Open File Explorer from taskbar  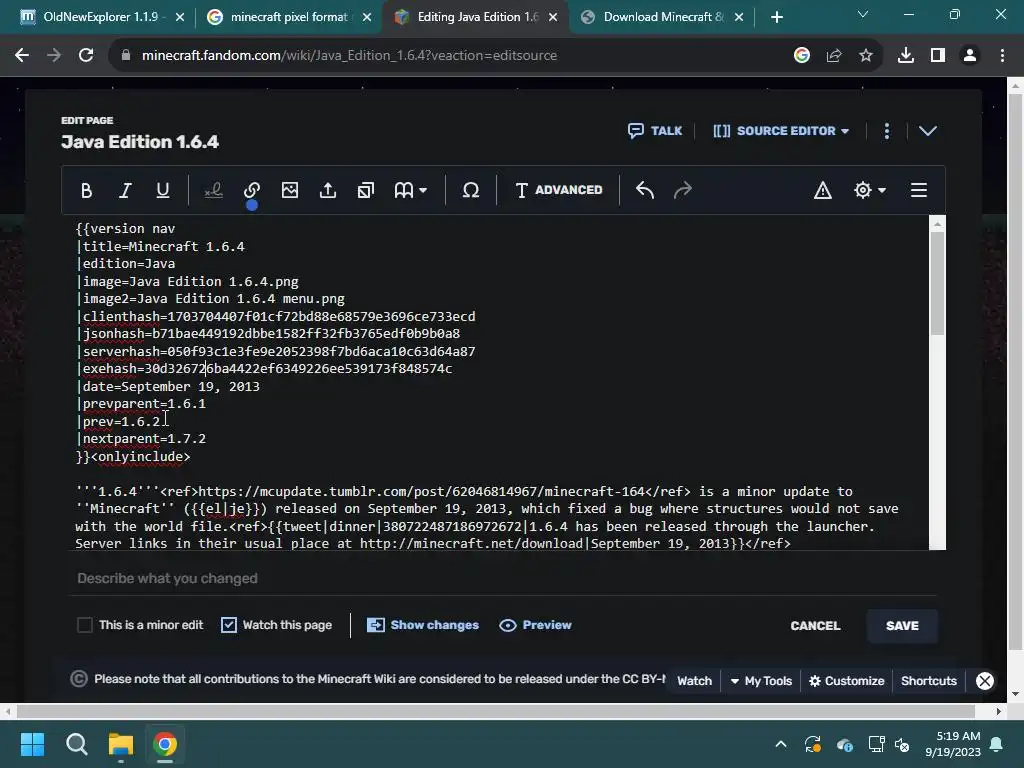click(x=121, y=744)
